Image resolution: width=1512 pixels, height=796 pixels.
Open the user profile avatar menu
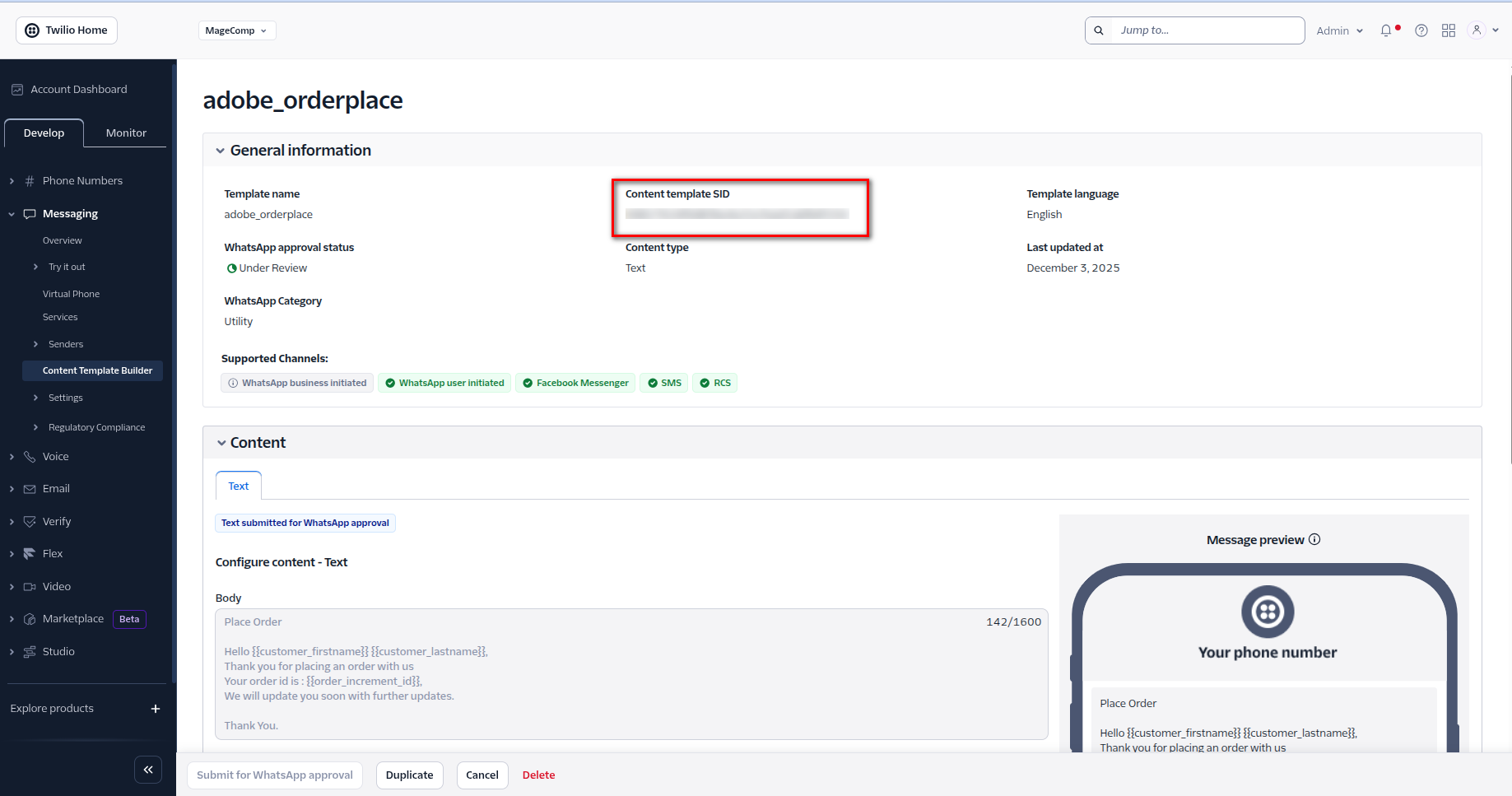point(1477,30)
